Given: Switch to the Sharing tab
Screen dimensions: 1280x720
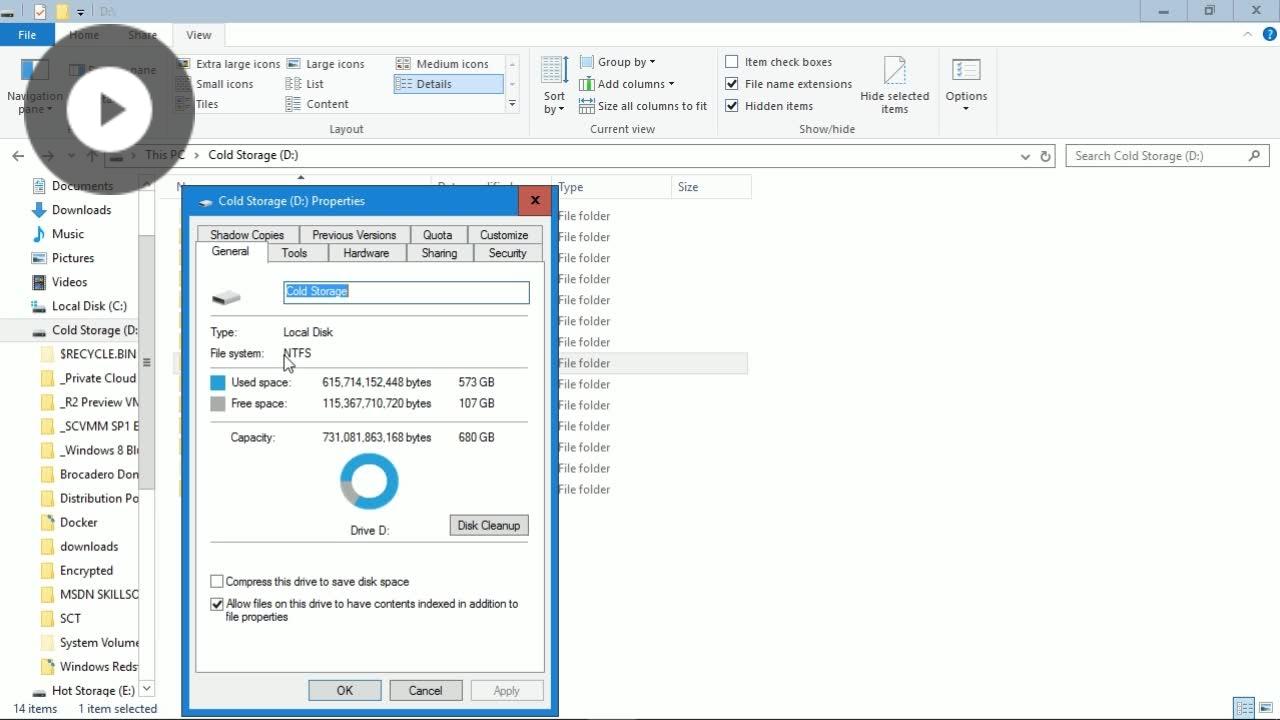Looking at the screenshot, I should 439,254.
